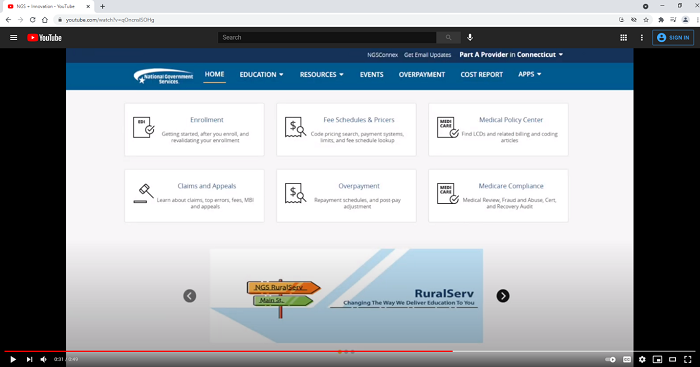Image resolution: width=700 pixels, height=367 pixels.
Task: Select the NGS - Innovation YouTube tab
Action: click(x=48, y=6)
